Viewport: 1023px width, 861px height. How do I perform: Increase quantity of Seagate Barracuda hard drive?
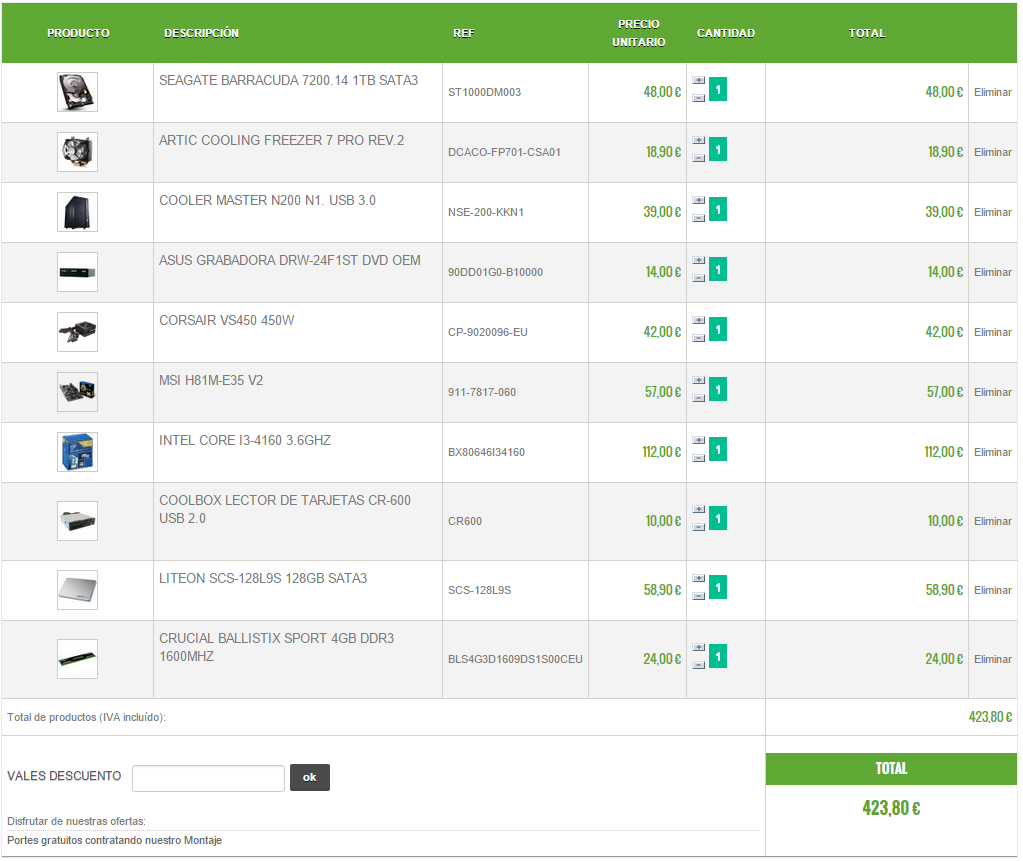tap(699, 80)
